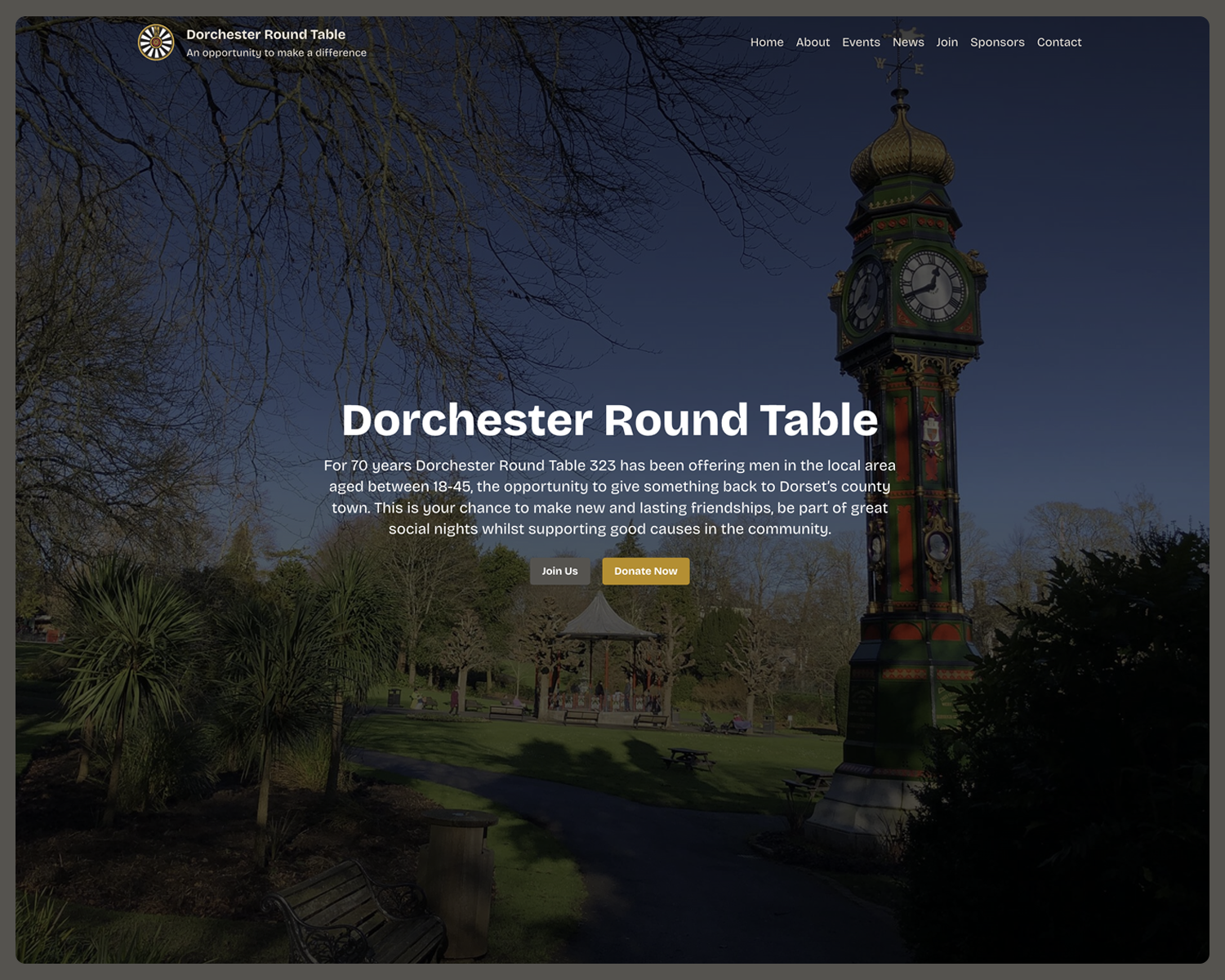Image resolution: width=1225 pixels, height=980 pixels.
Task: Open the Join nav link
Action: click(x=947, y=42)
